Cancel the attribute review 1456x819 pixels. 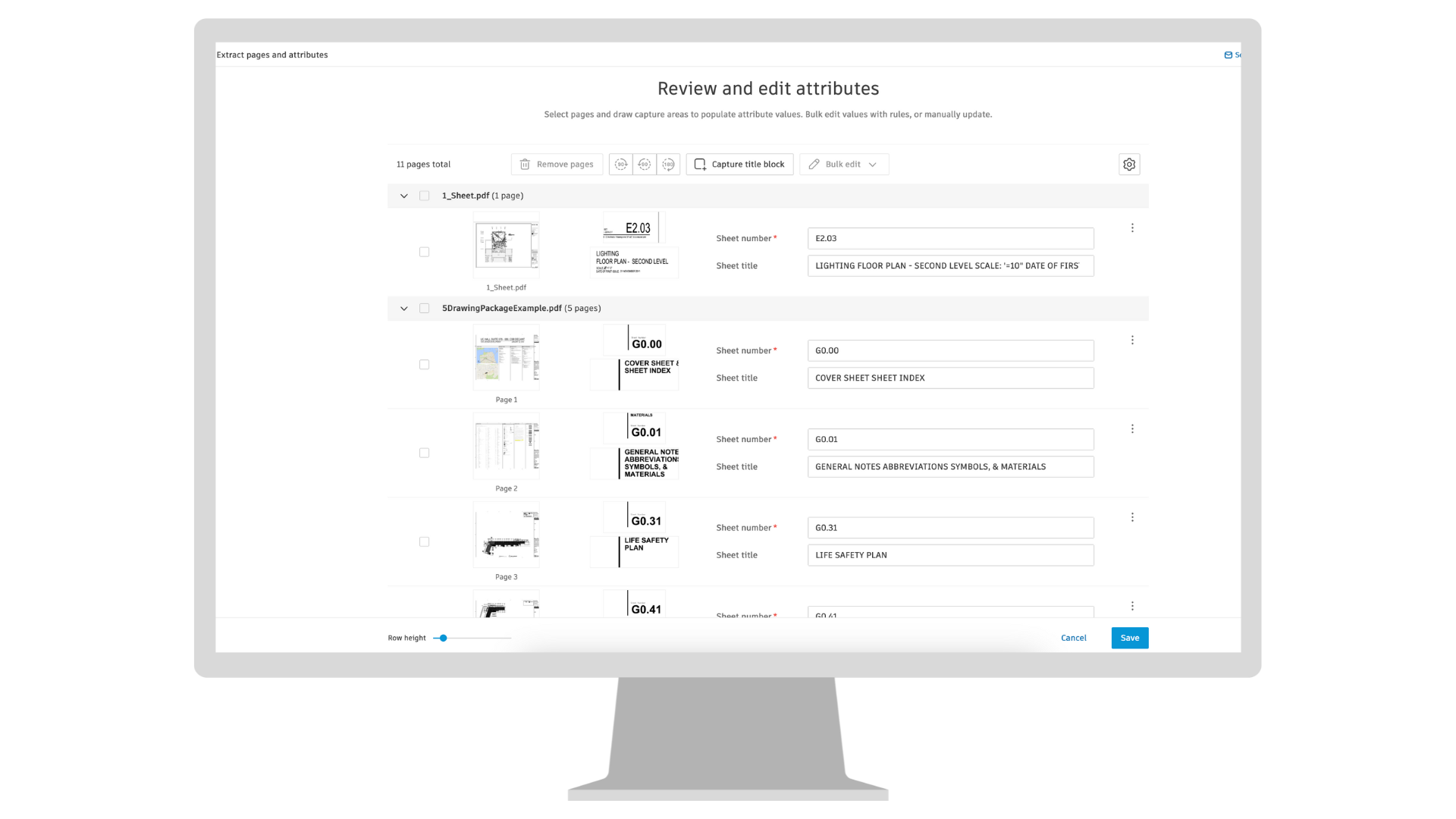[x=1073, y=638]
